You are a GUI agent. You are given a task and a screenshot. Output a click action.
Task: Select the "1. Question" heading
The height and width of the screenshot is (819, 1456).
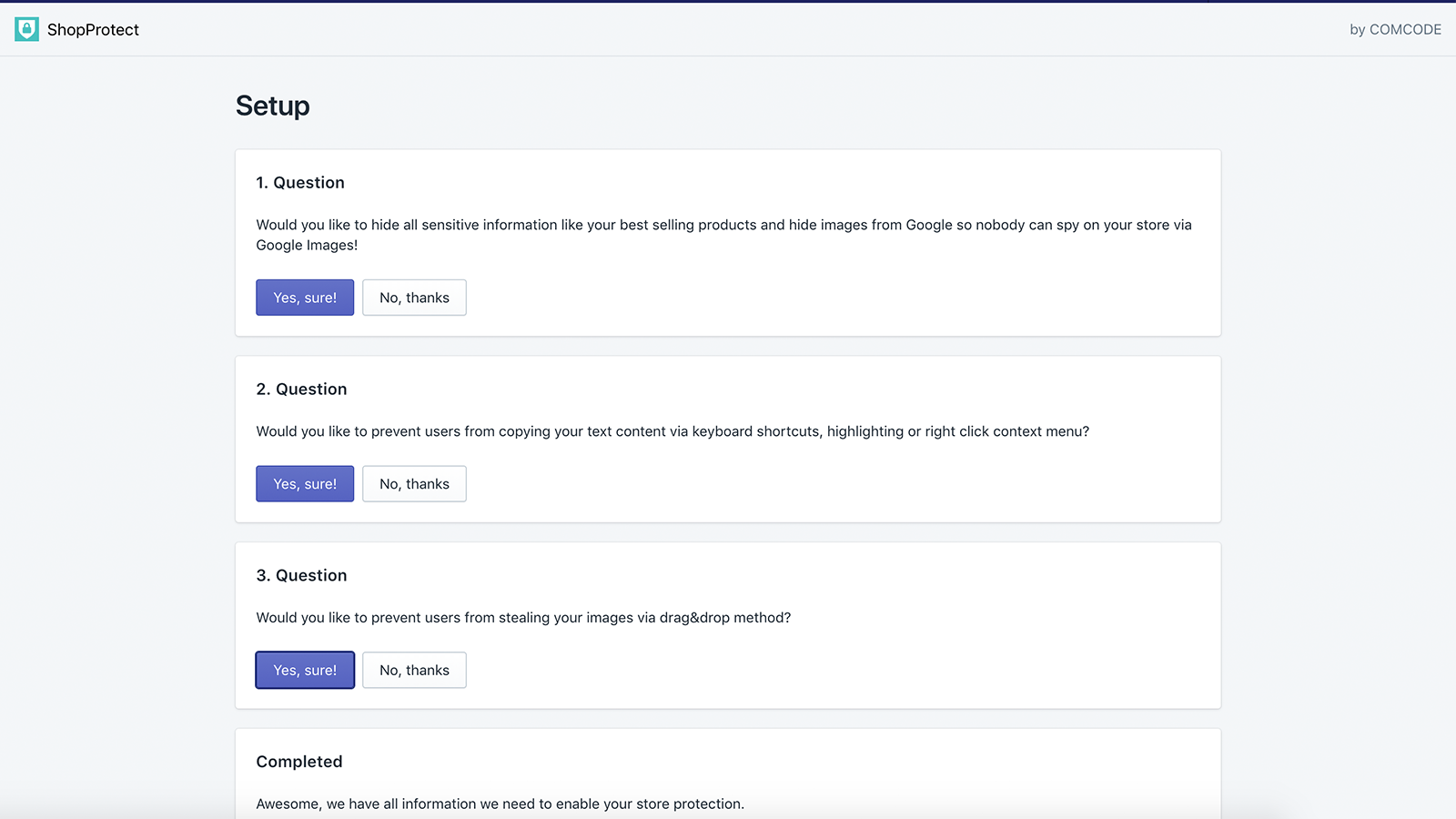pyautogui.click(x=300, y=182)
